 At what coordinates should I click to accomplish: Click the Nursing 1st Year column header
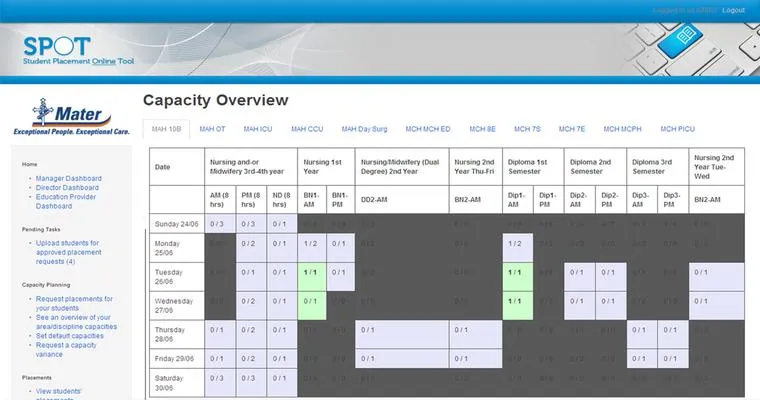click(326, 167)
